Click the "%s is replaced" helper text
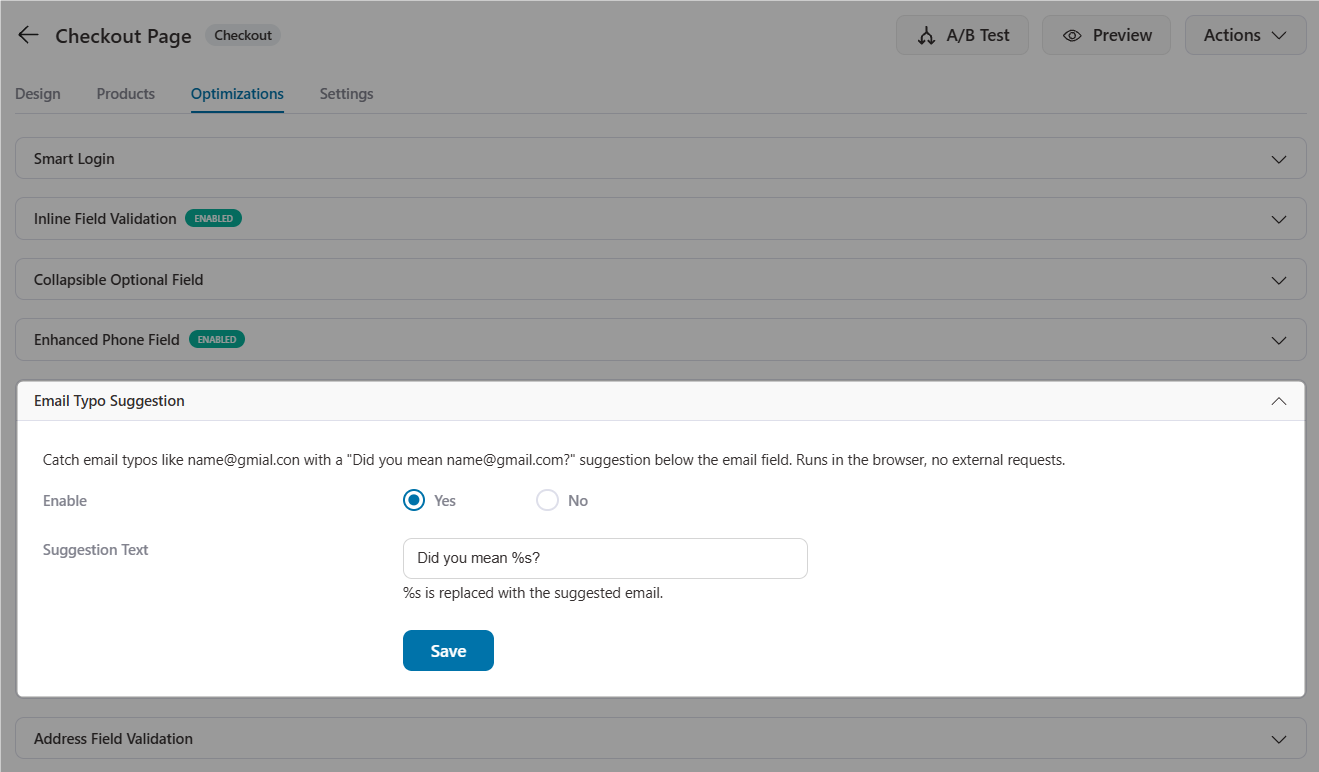The height and width of the screenshot is (772, 1319). click(533, 593)
